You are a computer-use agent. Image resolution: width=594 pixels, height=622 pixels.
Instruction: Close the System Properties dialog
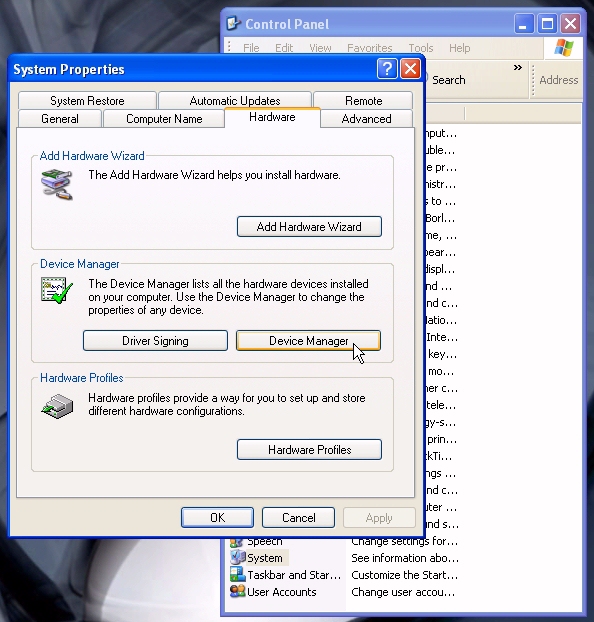(x=411, y=69)
